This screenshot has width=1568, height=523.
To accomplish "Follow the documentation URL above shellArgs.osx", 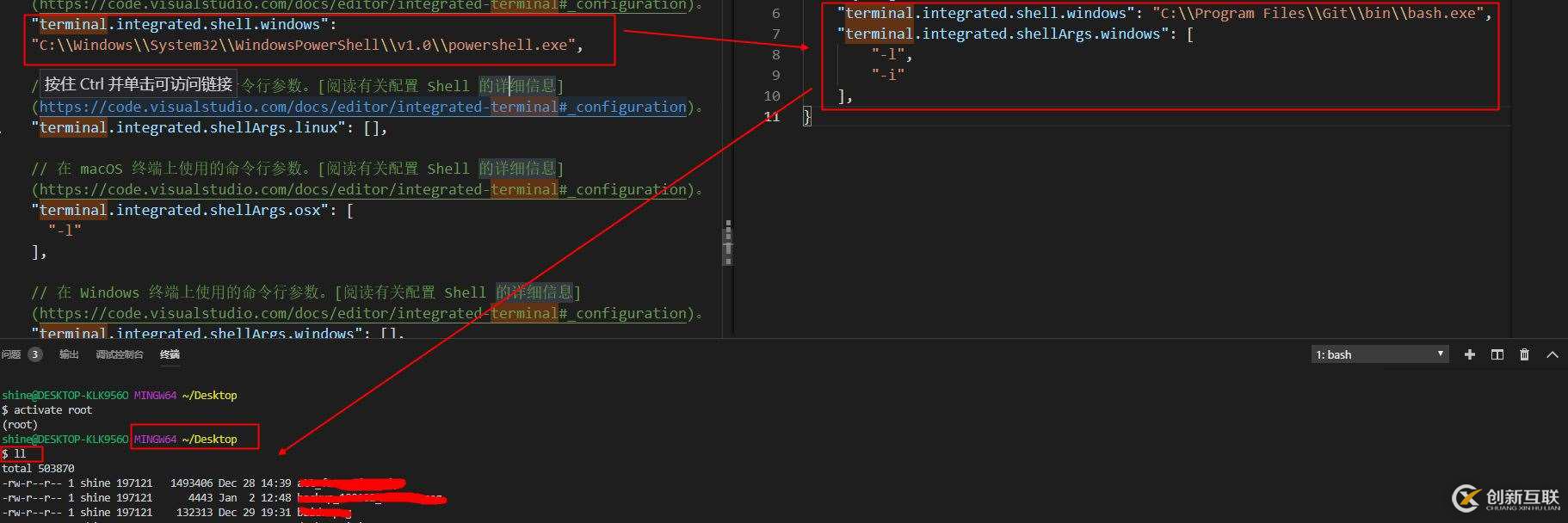I will pyautogui.click(x=362, y=190).
